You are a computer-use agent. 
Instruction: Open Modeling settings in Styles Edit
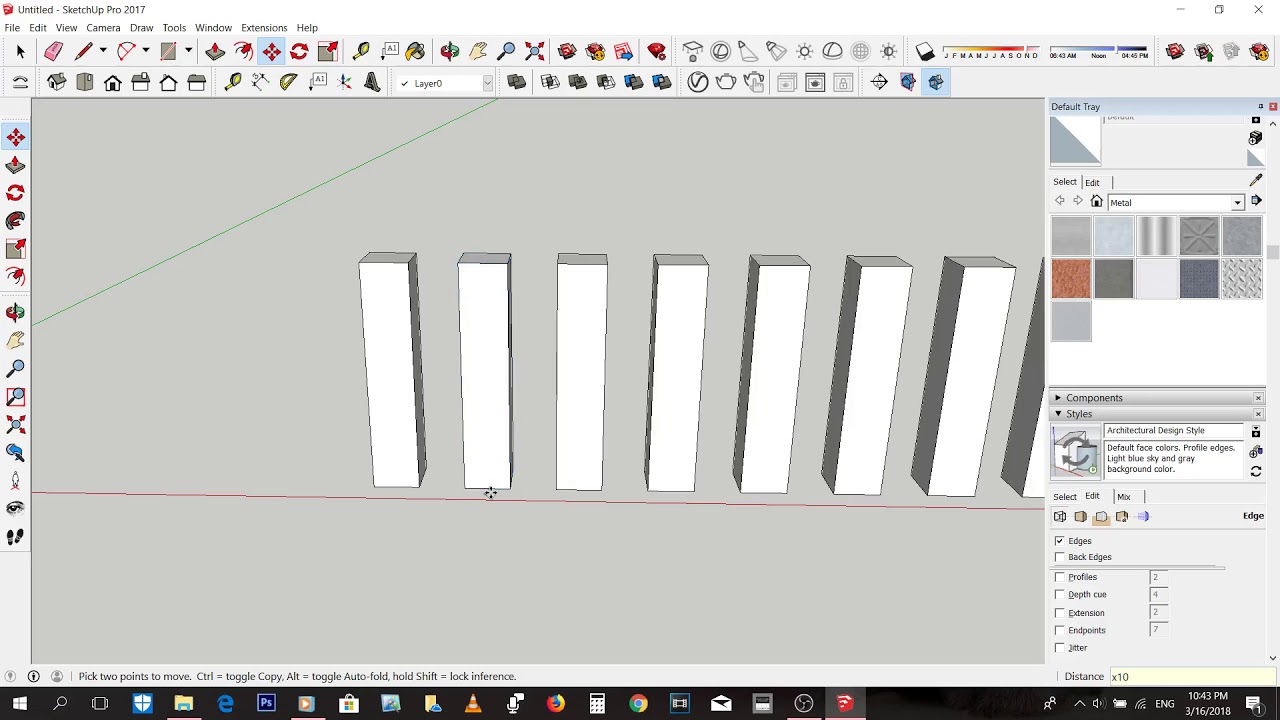pyautogui.click(x=1143, y=516)
